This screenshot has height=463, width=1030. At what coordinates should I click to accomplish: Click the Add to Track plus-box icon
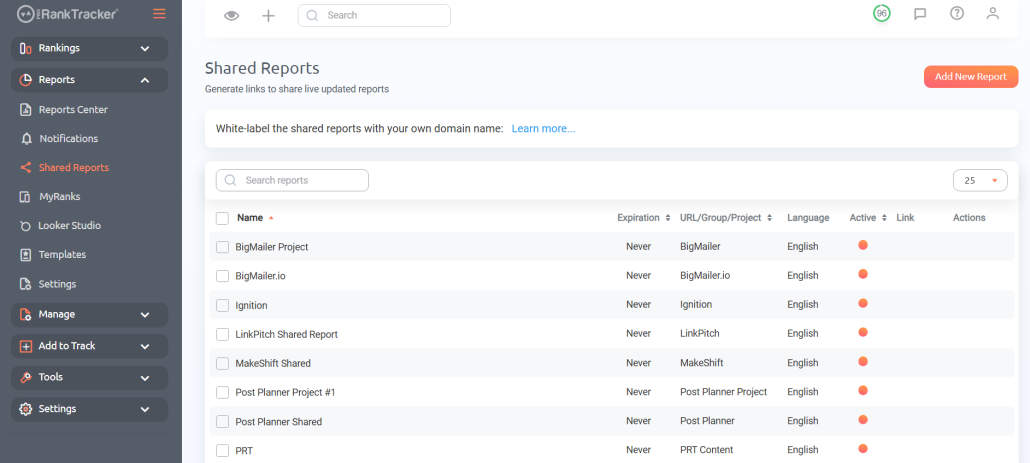pyautogui.click(x=26, y=346)
